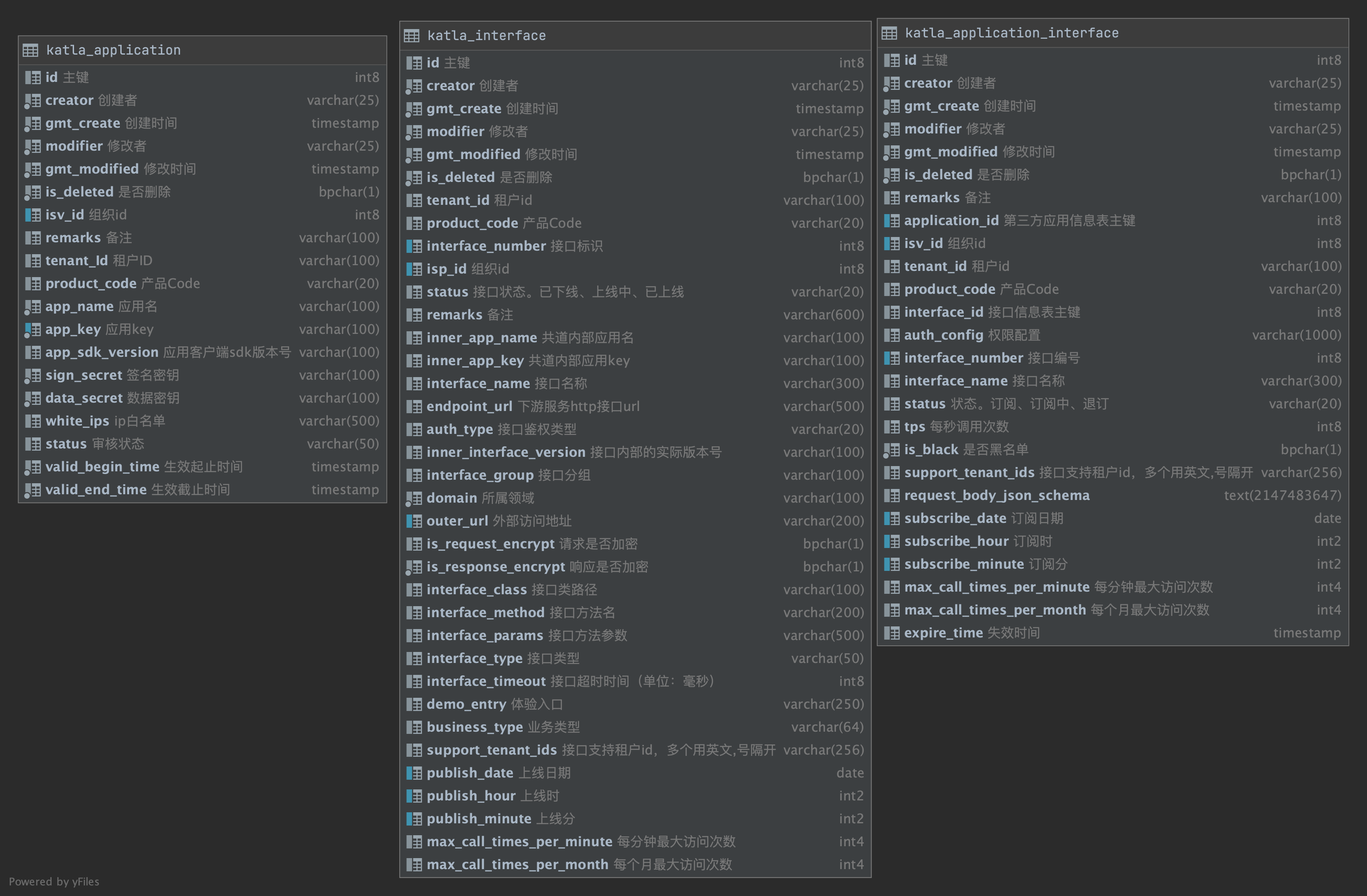This screenshot has height=896, width=1367.
Task: Click column icon beside expire_time 失效时间
Action: pyautogui.click(x=892, y=633)
